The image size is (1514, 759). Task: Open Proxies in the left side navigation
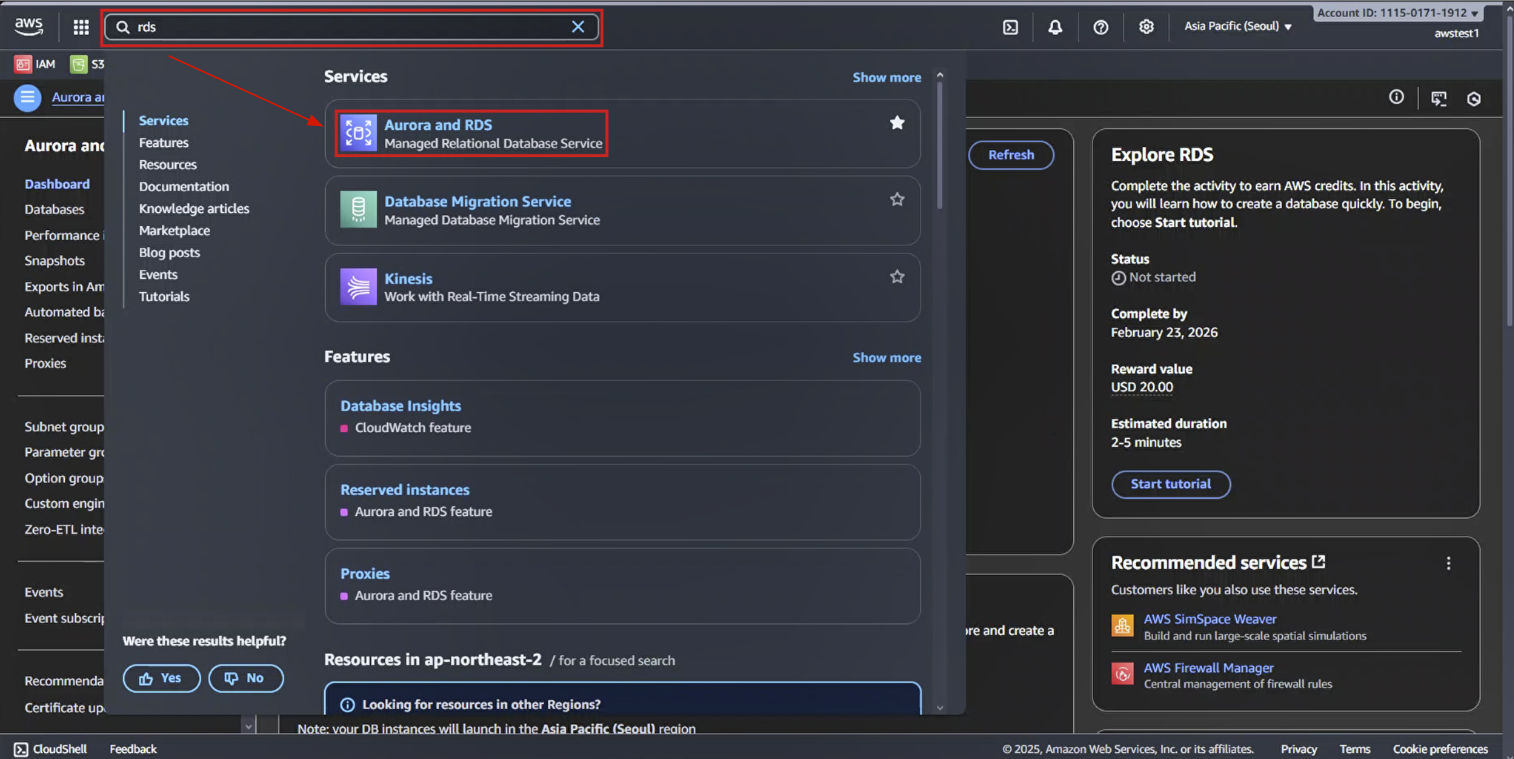[45, 364]
